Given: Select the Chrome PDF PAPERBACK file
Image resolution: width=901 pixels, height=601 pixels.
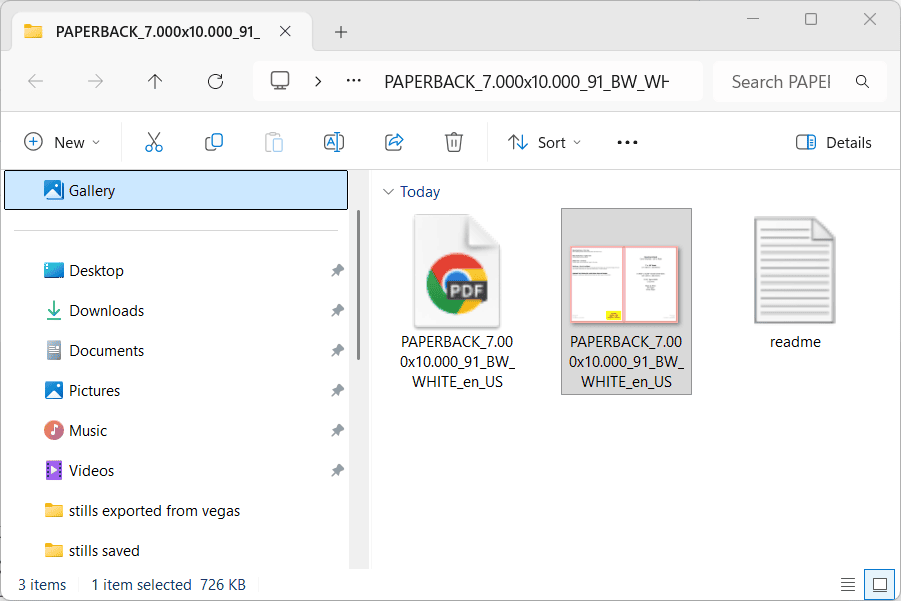Looking at the screenshot, I should tap(457, 302).
